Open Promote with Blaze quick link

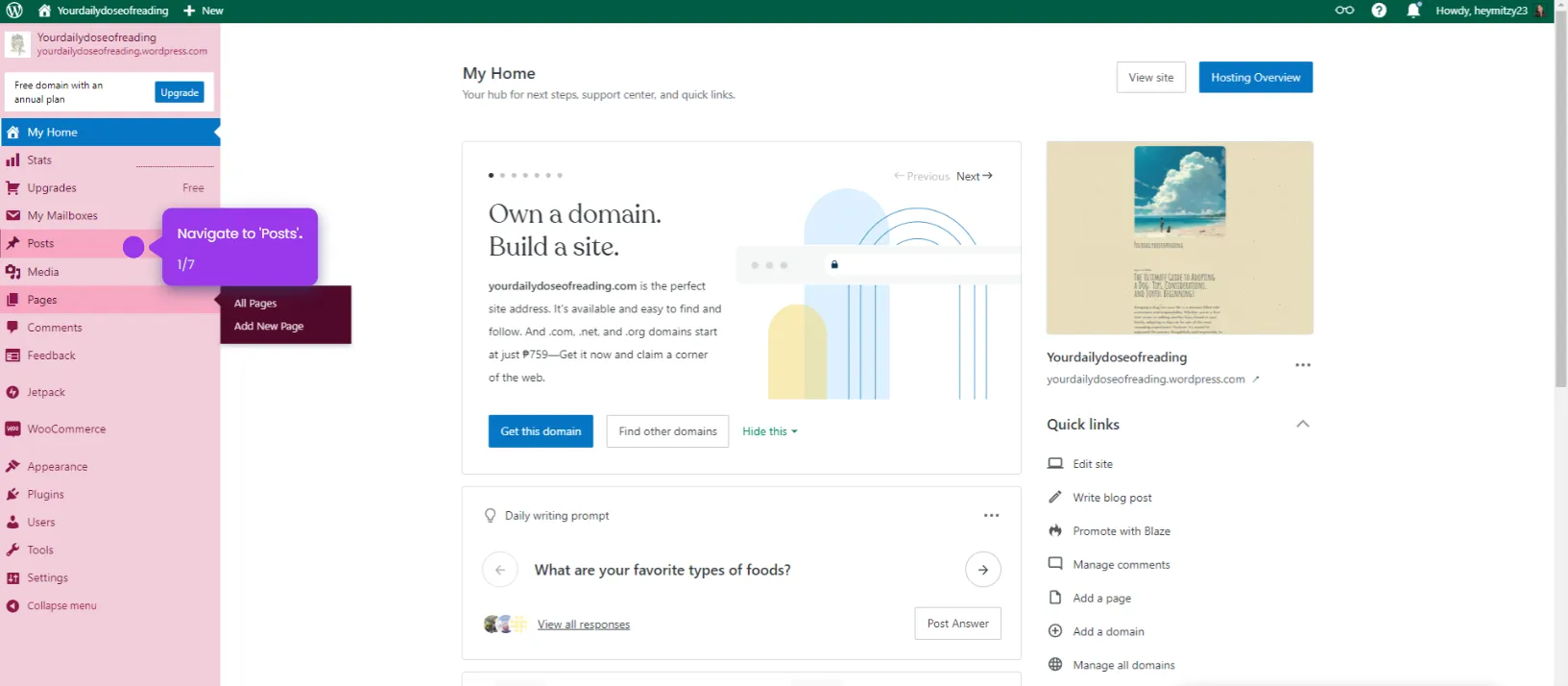pos(1121,531)
